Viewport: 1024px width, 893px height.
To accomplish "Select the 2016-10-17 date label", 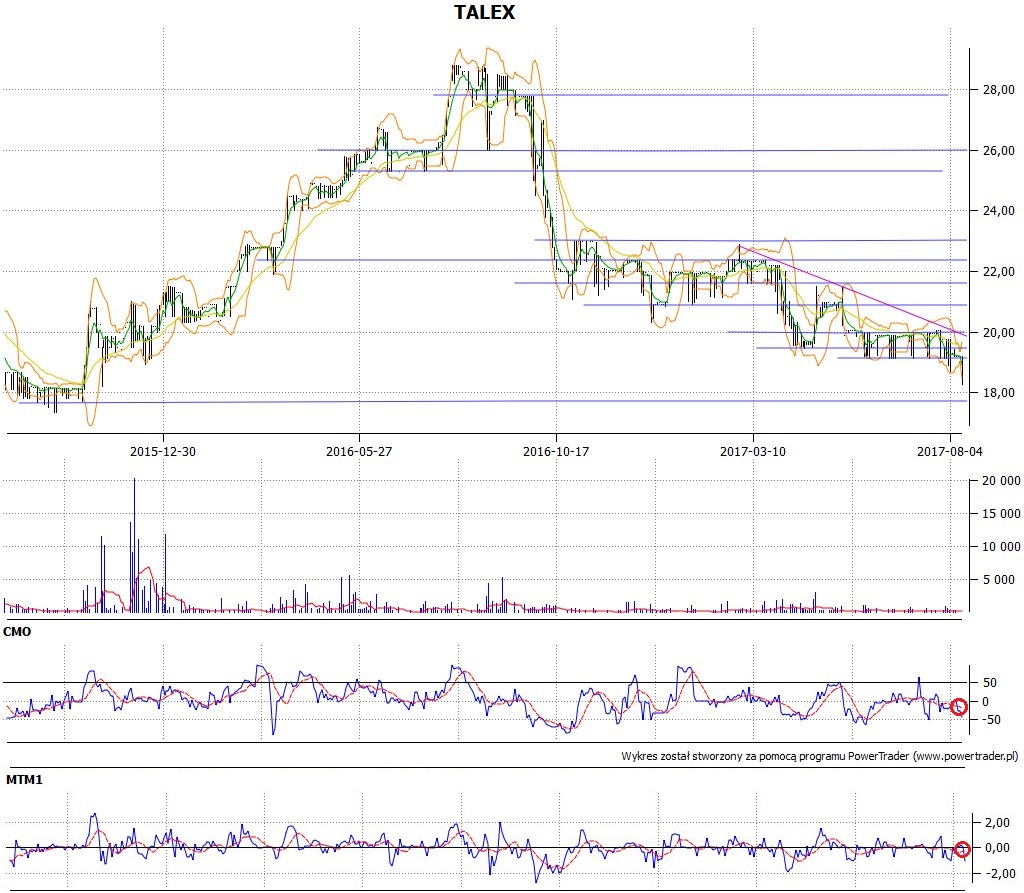I will (x=556, y=451).
